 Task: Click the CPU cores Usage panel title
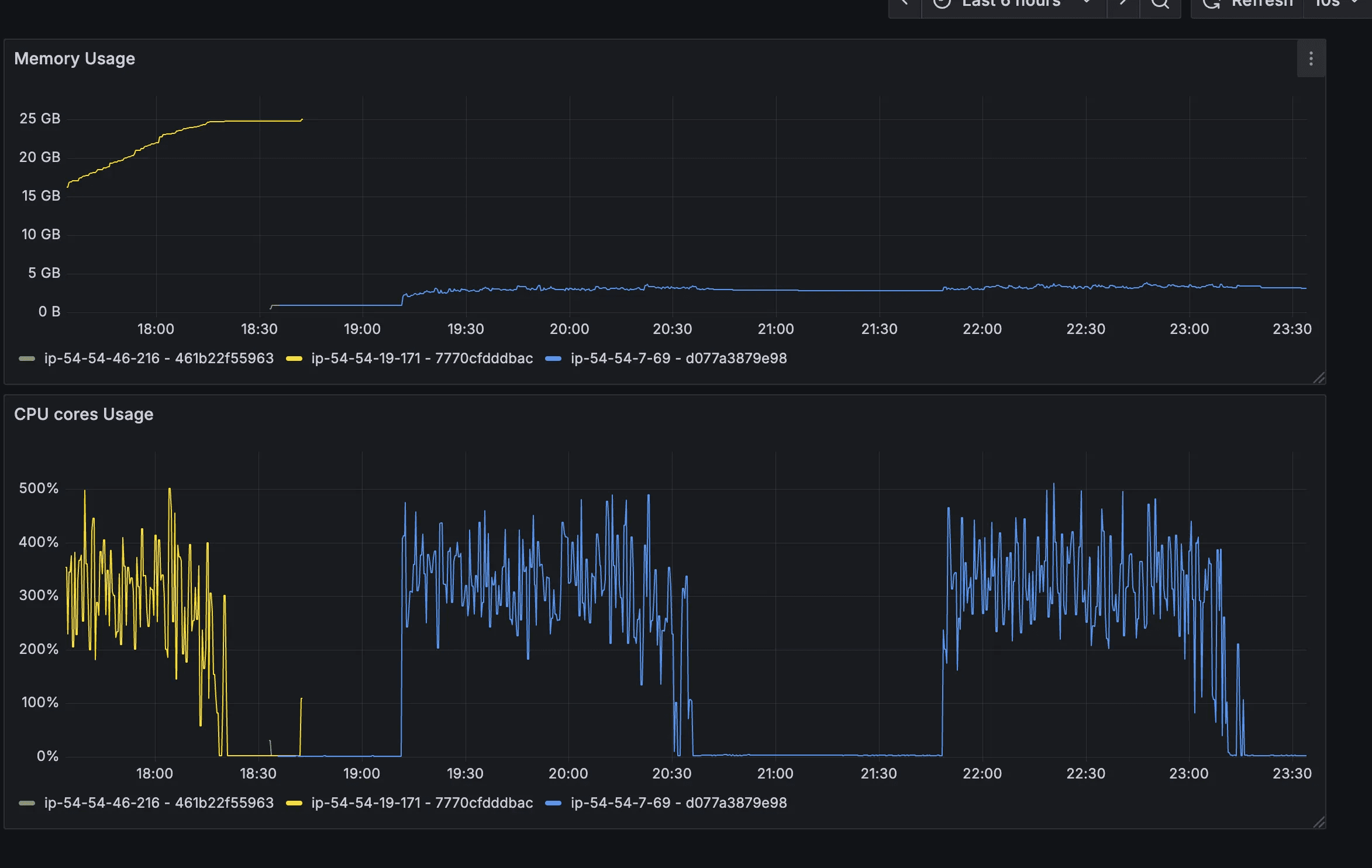coord(84,414)
